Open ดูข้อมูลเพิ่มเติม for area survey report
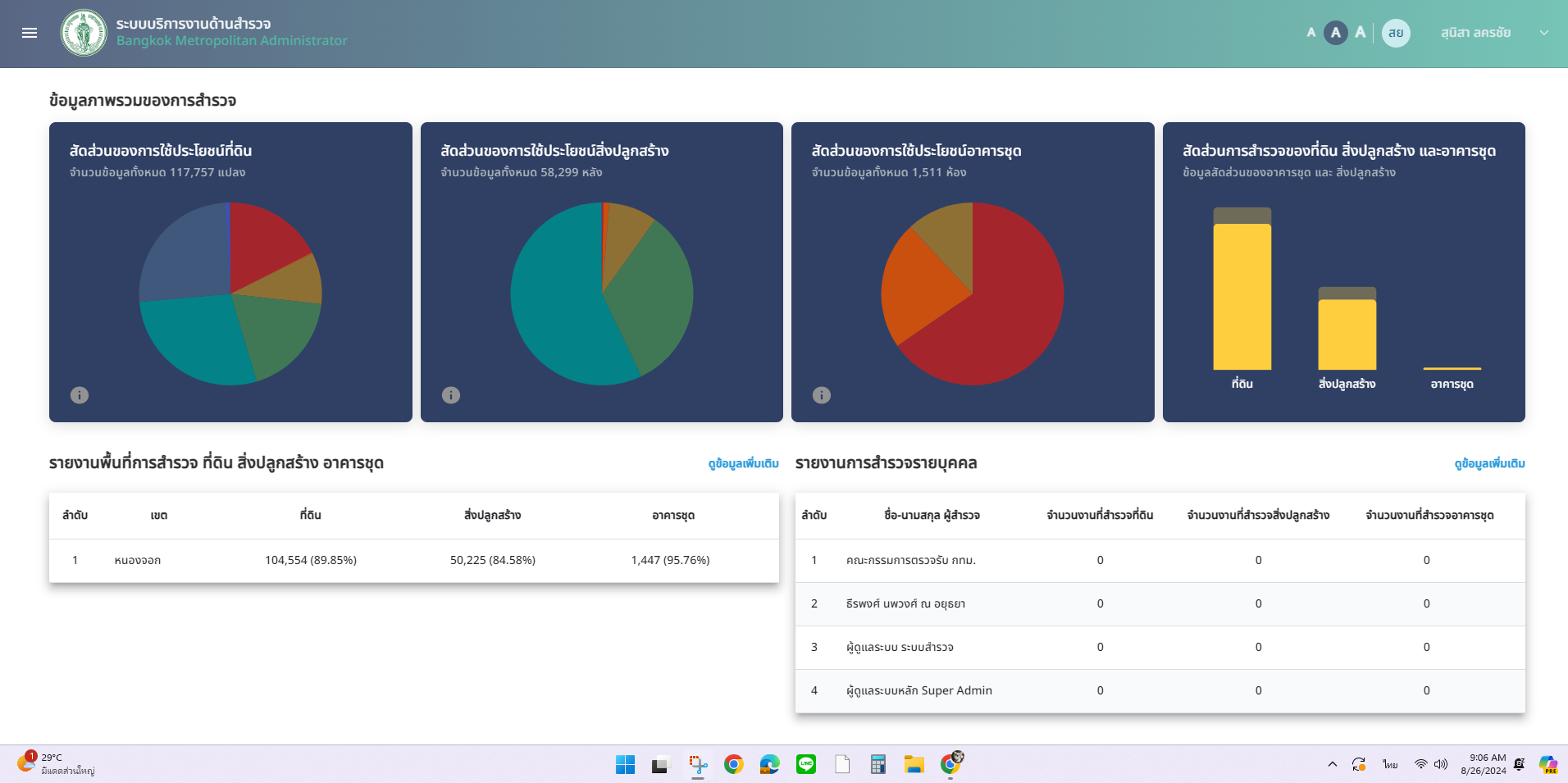 point(743,463)
